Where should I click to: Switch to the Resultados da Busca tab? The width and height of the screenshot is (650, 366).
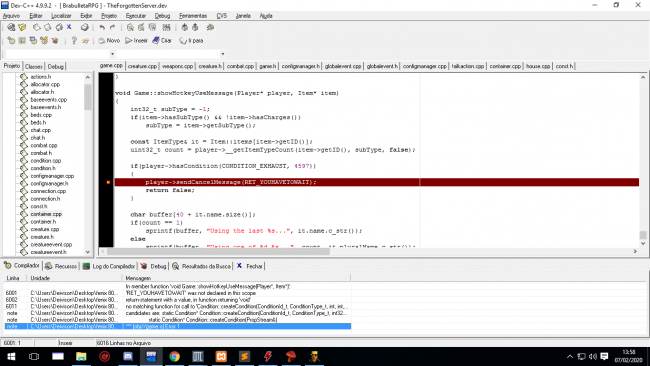point(201,266)
